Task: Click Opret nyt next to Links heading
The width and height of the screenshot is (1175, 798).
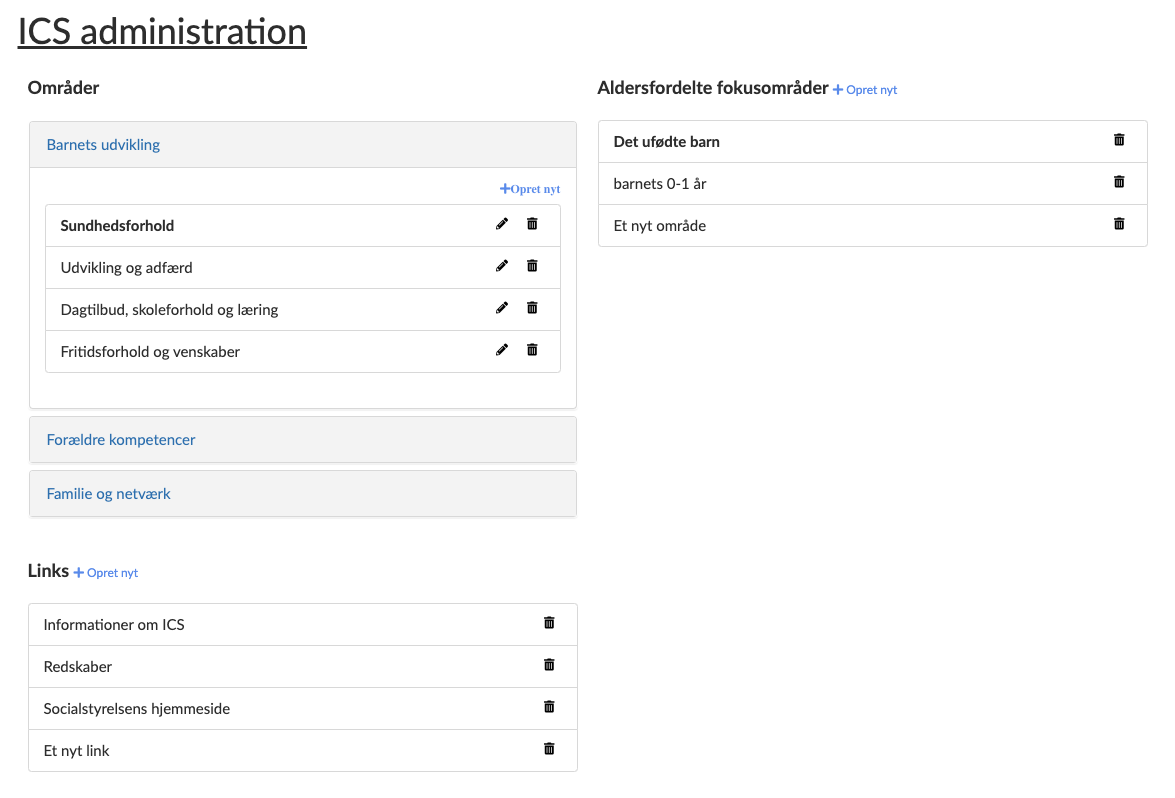Action: 106,573
